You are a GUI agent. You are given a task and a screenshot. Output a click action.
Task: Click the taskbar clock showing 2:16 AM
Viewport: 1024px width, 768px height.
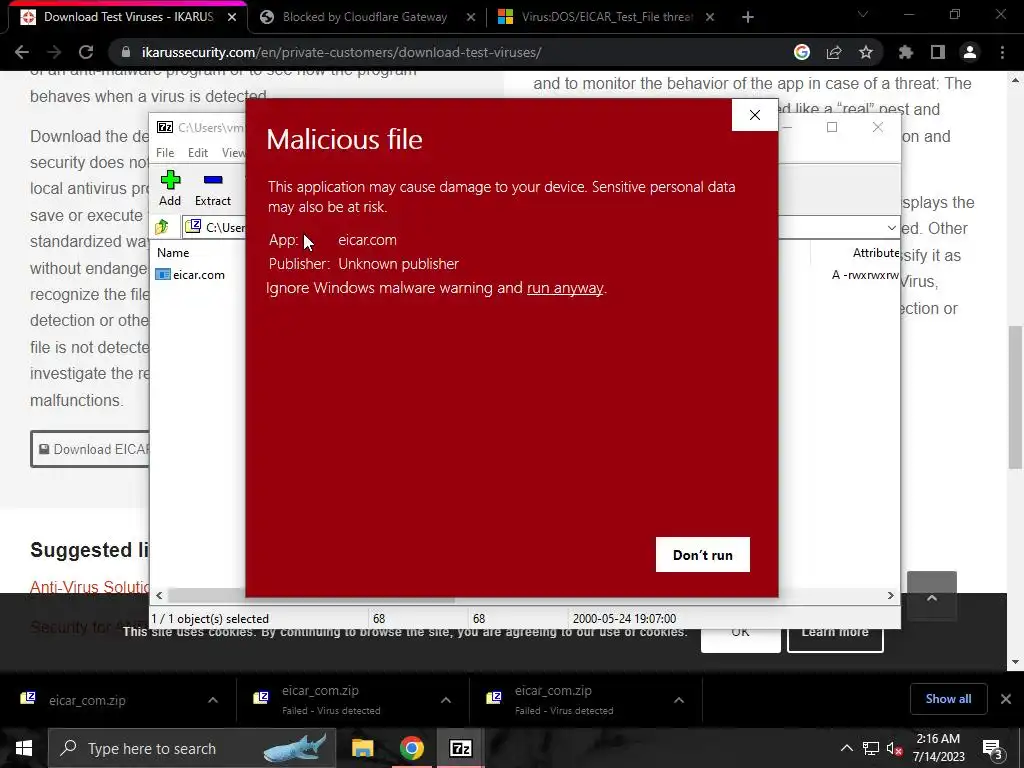click(x=938, y=748)
